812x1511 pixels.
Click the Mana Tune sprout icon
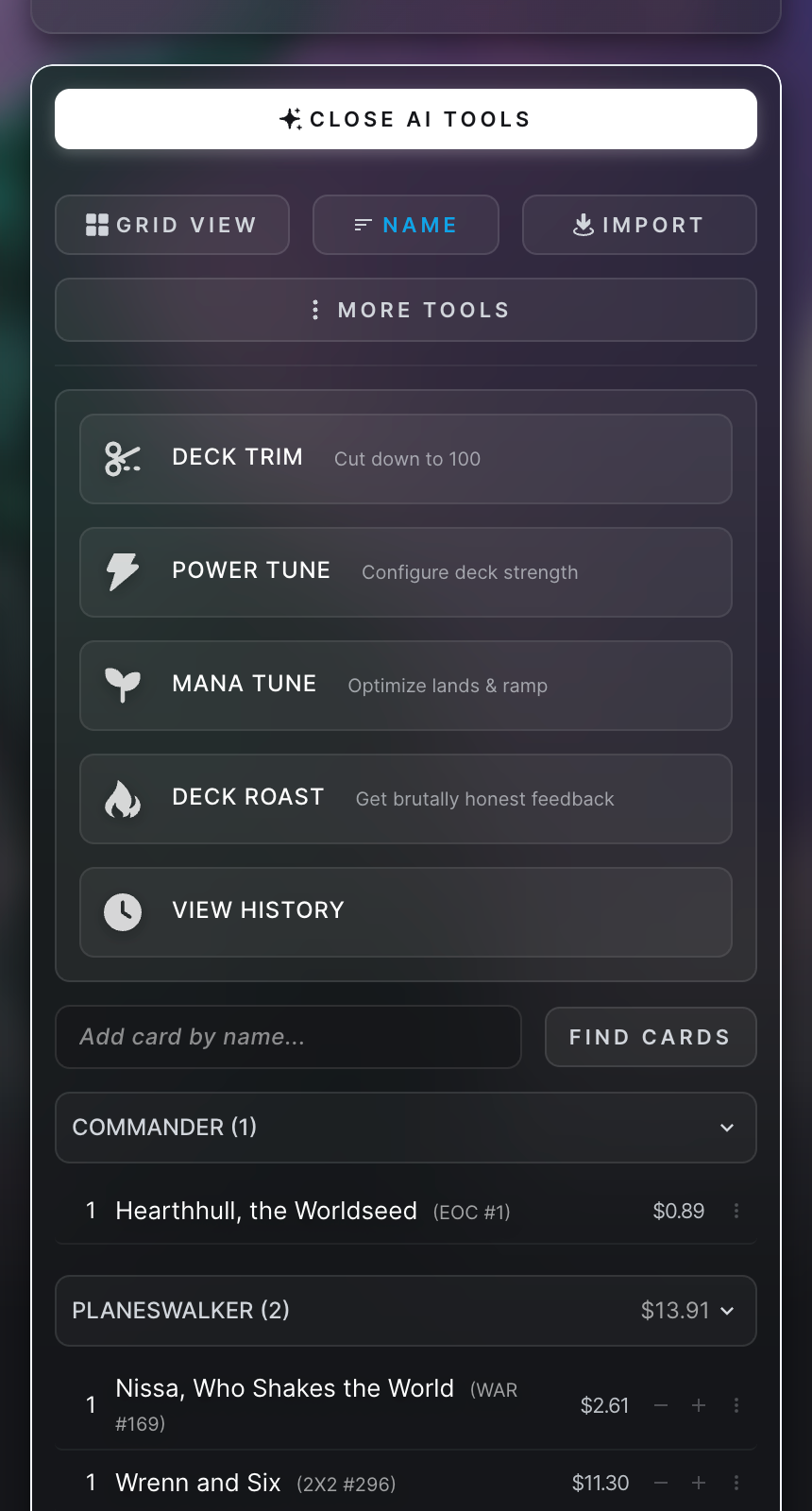[x=123, y=686]
